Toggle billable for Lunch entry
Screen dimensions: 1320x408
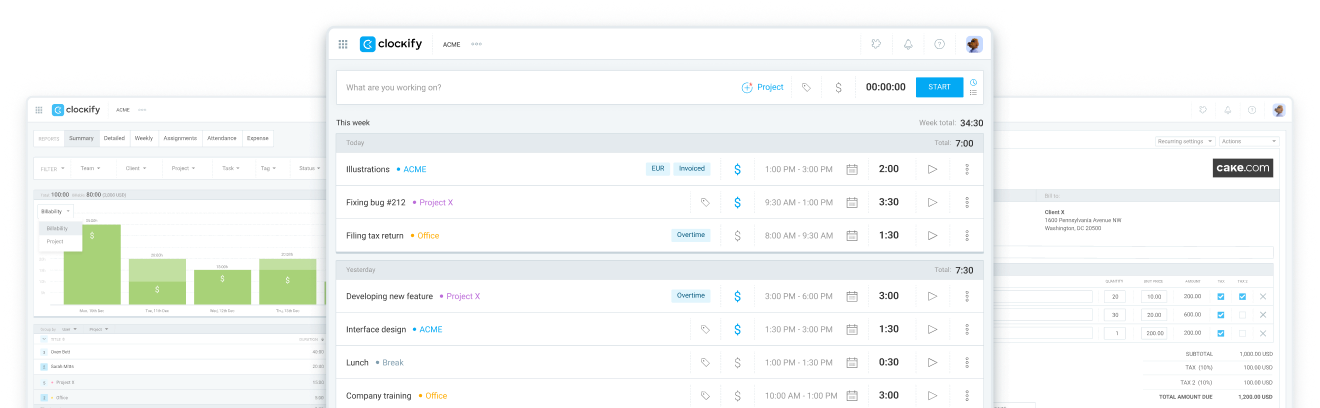point(737,362)
